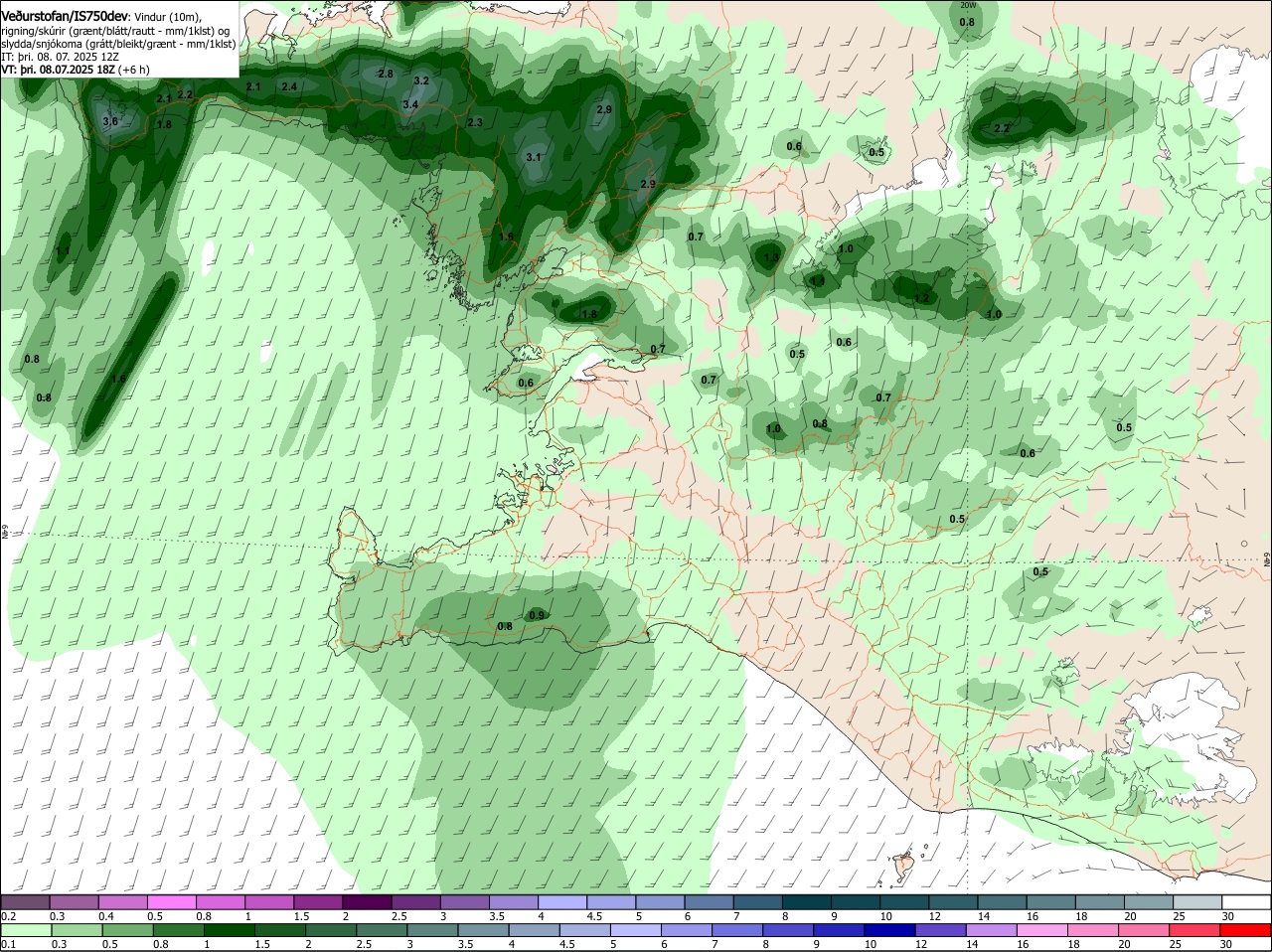Click the 1.2 precipitation value on the map

[921, 298]
